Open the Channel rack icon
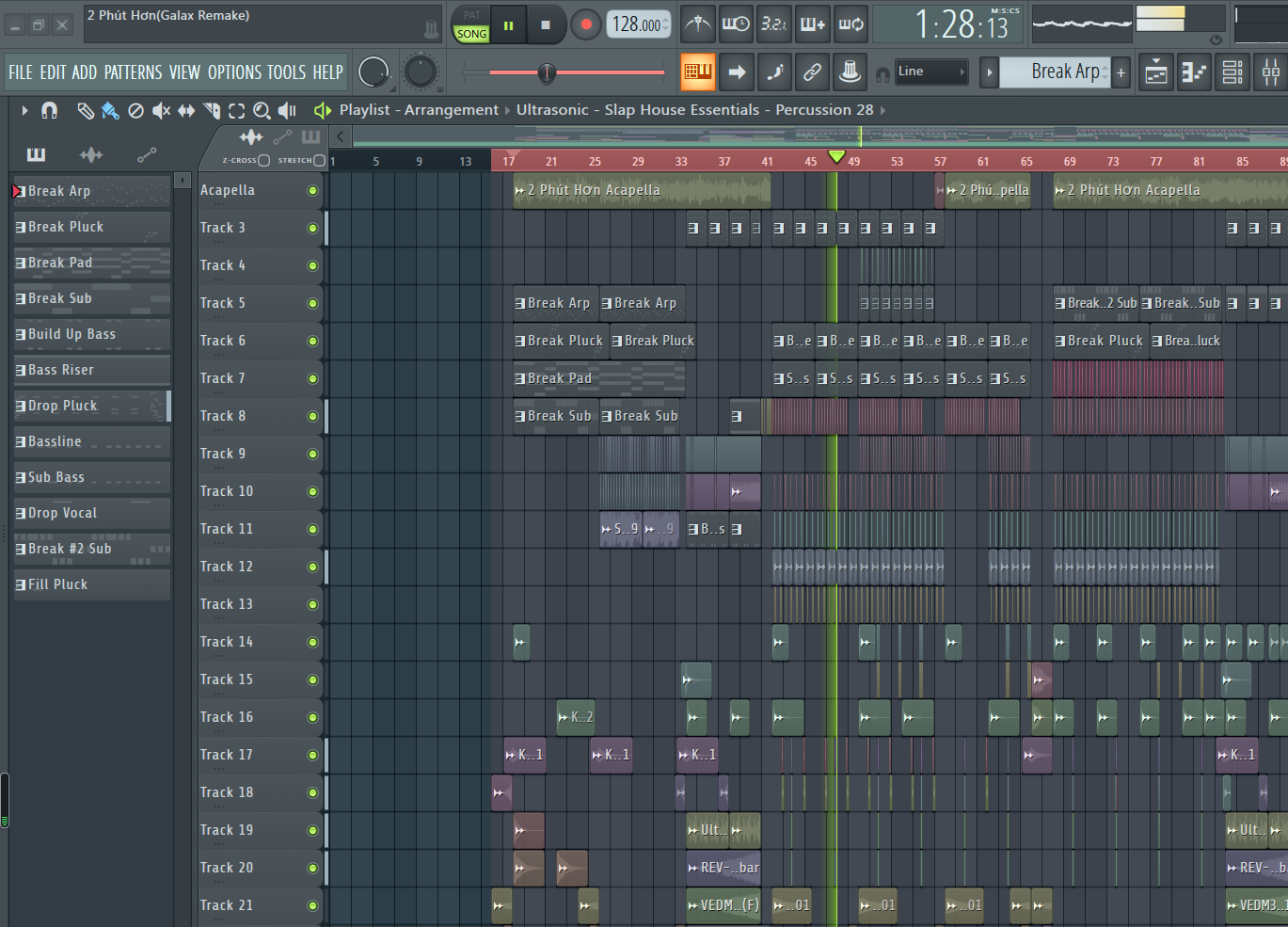 pos(1232,72)
